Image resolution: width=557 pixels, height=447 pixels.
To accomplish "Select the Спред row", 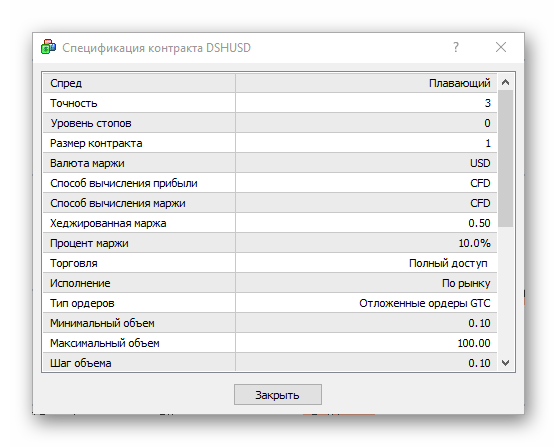I will point(270,83).
